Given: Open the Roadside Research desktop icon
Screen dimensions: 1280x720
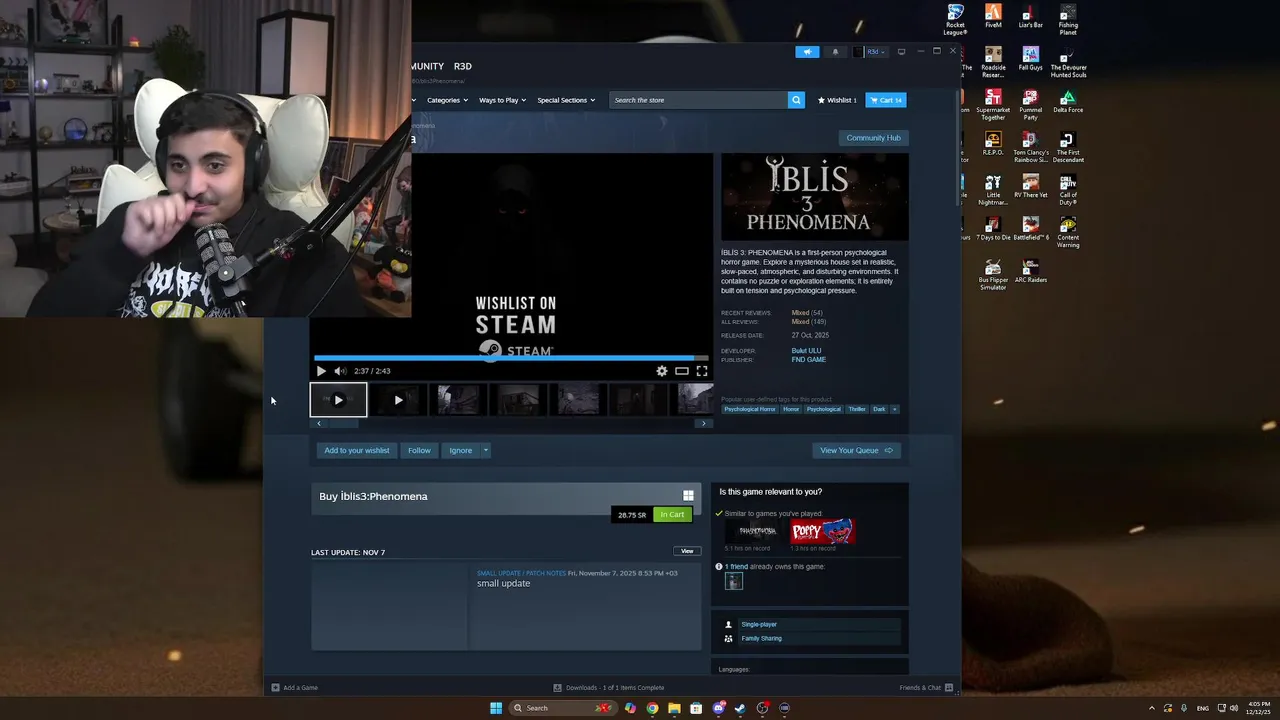Looking at the screenshot, I should (x=993, y=61).
